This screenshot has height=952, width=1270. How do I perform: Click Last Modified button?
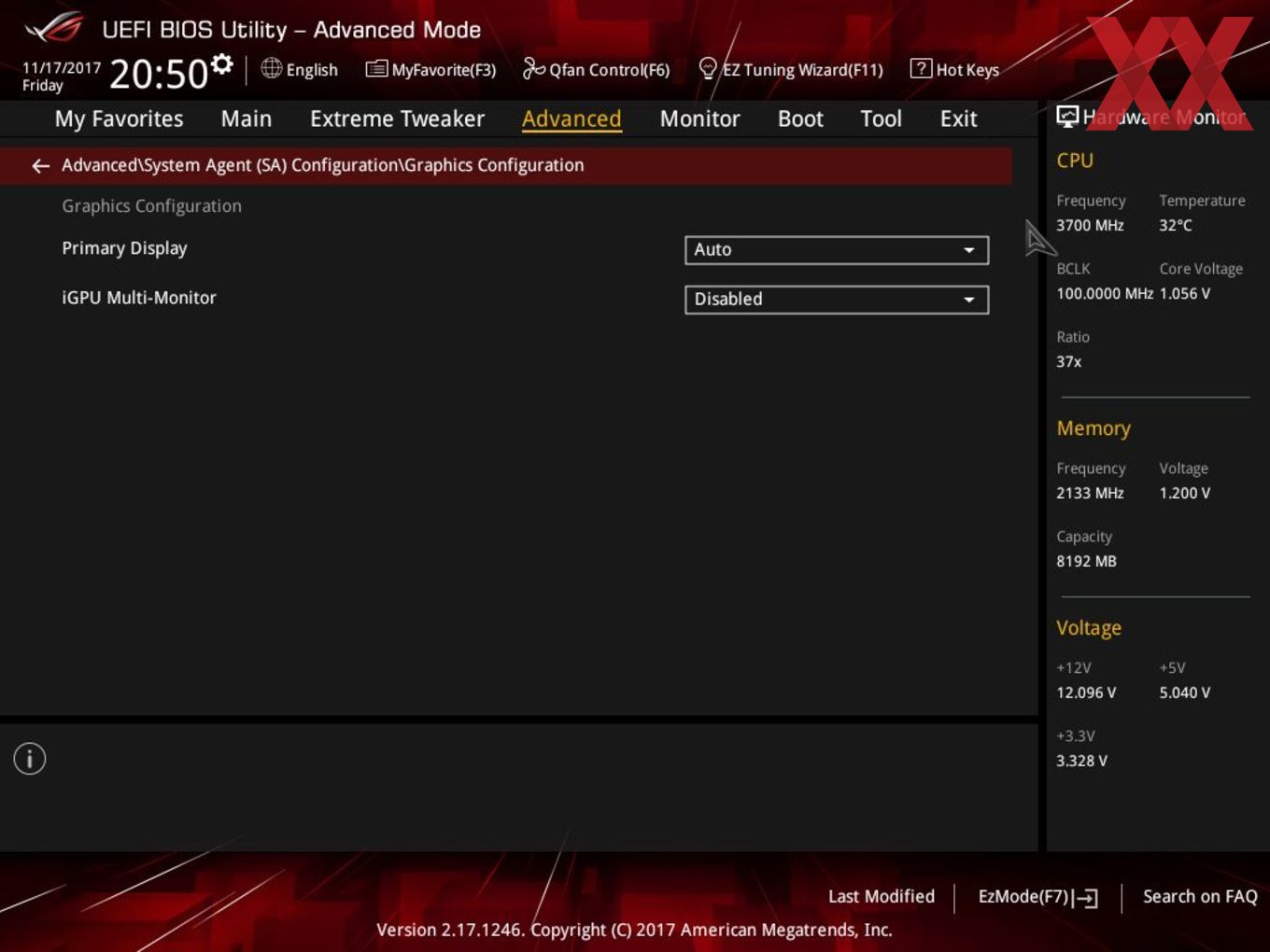(x=882, y=897)
